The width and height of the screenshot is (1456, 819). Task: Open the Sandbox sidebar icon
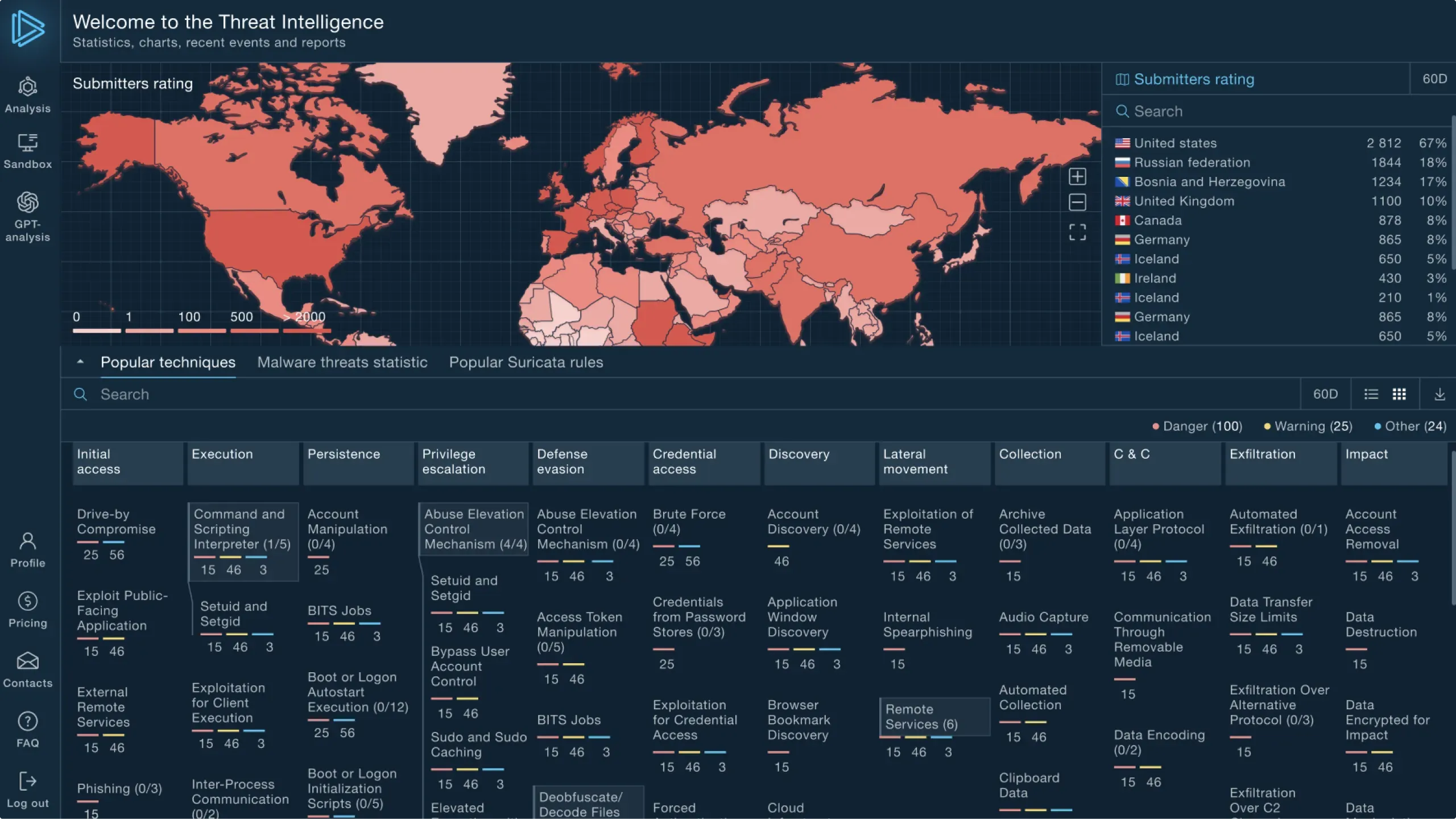[27, 143]
